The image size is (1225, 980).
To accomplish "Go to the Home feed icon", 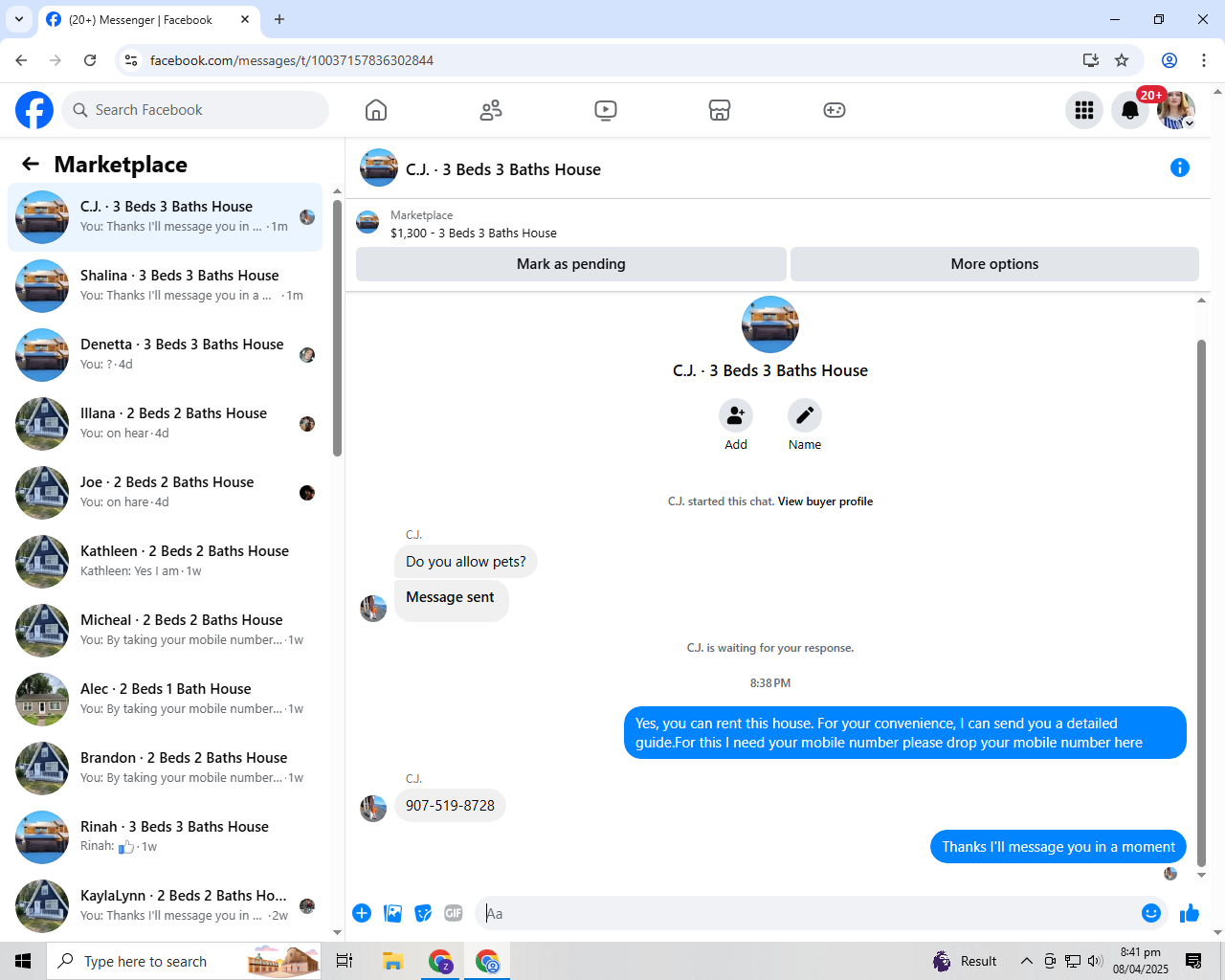I will coord(376,110).
